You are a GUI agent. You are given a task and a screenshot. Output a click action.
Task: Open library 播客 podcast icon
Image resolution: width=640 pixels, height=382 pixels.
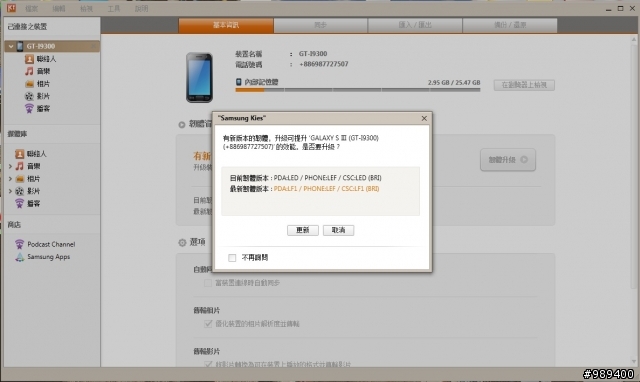coord(19,203)
